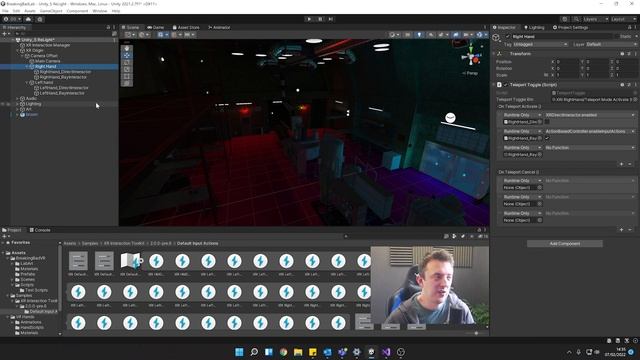Click the Play button
Viewport: 640px width, 360px height.
click(x=309, y=19)
